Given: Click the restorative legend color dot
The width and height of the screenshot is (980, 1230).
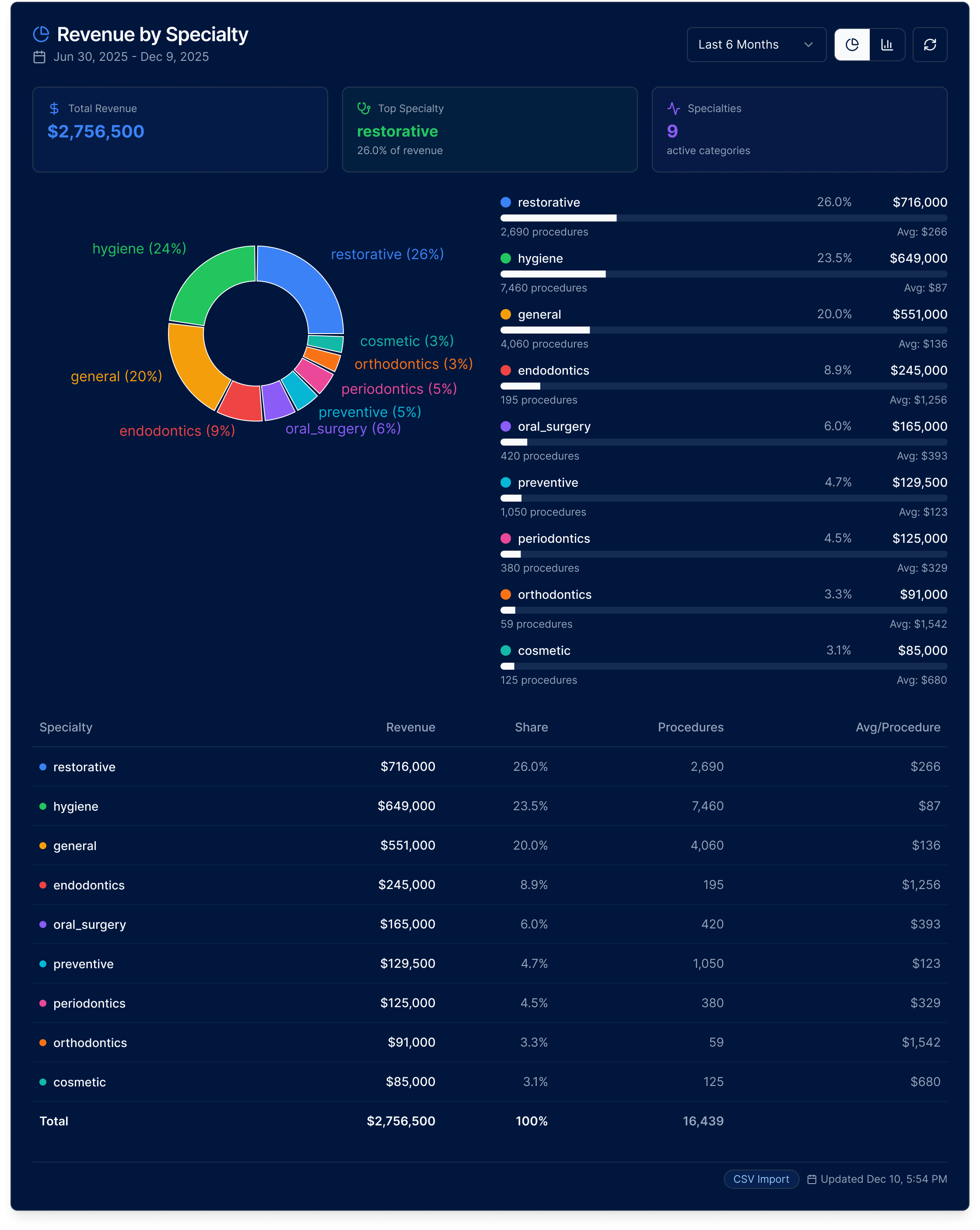Looking at the screenshot, I should (x=506, y=203).
